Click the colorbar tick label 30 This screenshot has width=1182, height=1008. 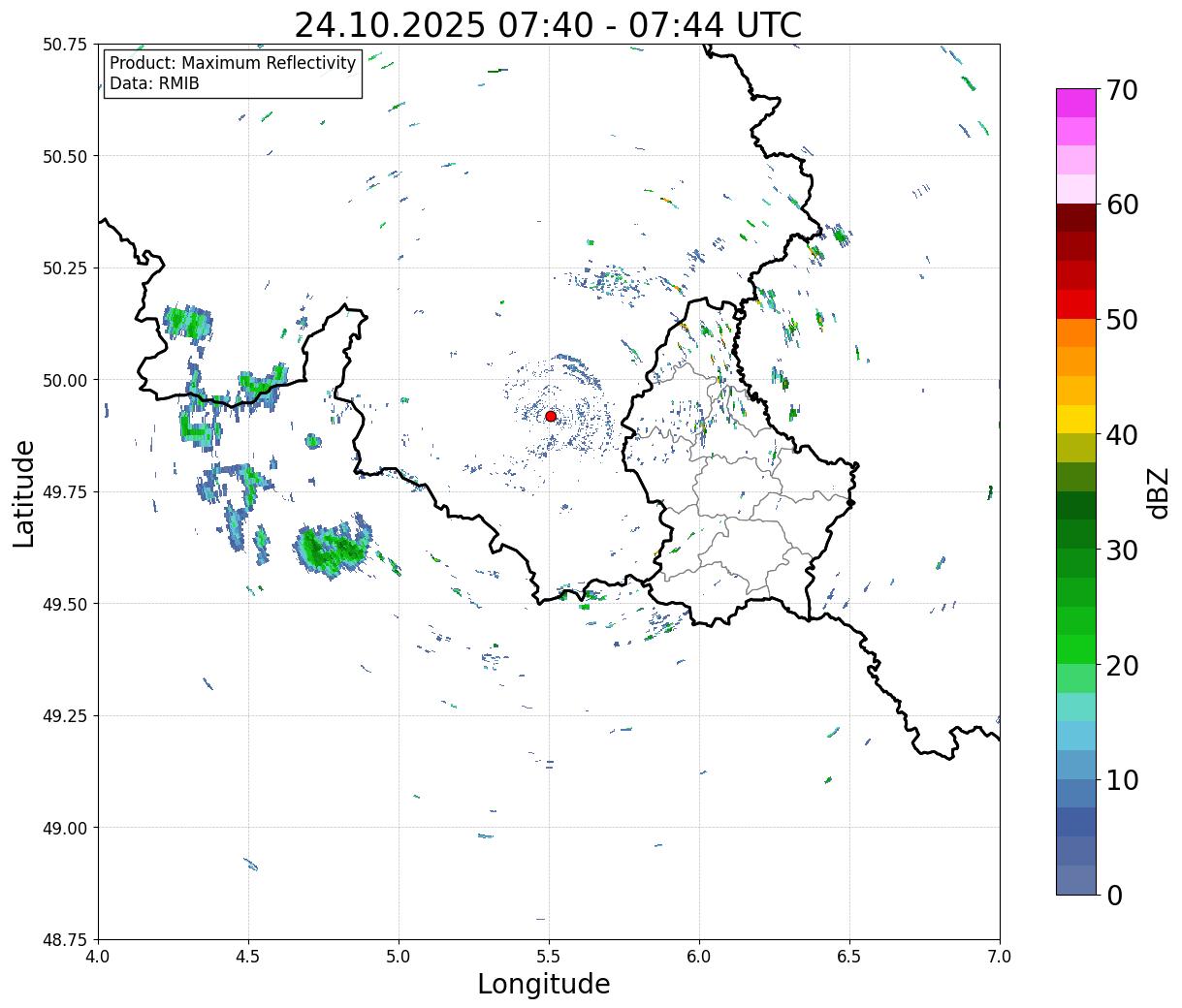[x=1122, y=551]
